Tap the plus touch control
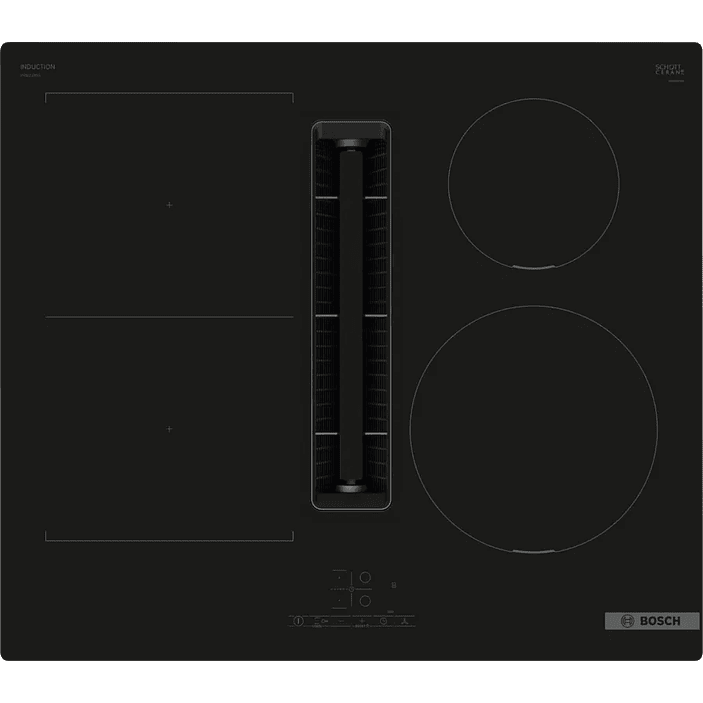 (362, 621)
